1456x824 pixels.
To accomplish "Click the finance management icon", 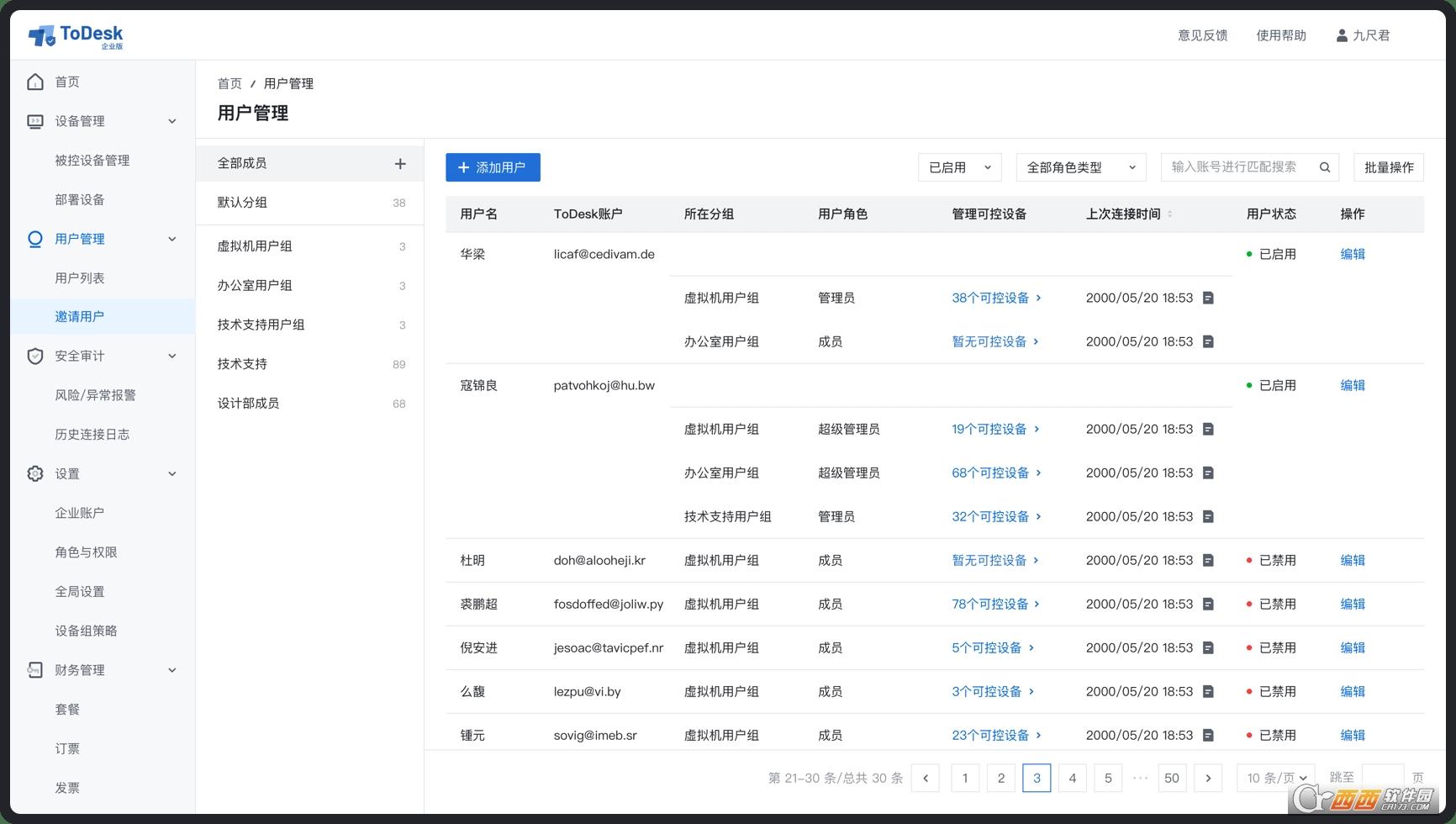I will [35, 670].
